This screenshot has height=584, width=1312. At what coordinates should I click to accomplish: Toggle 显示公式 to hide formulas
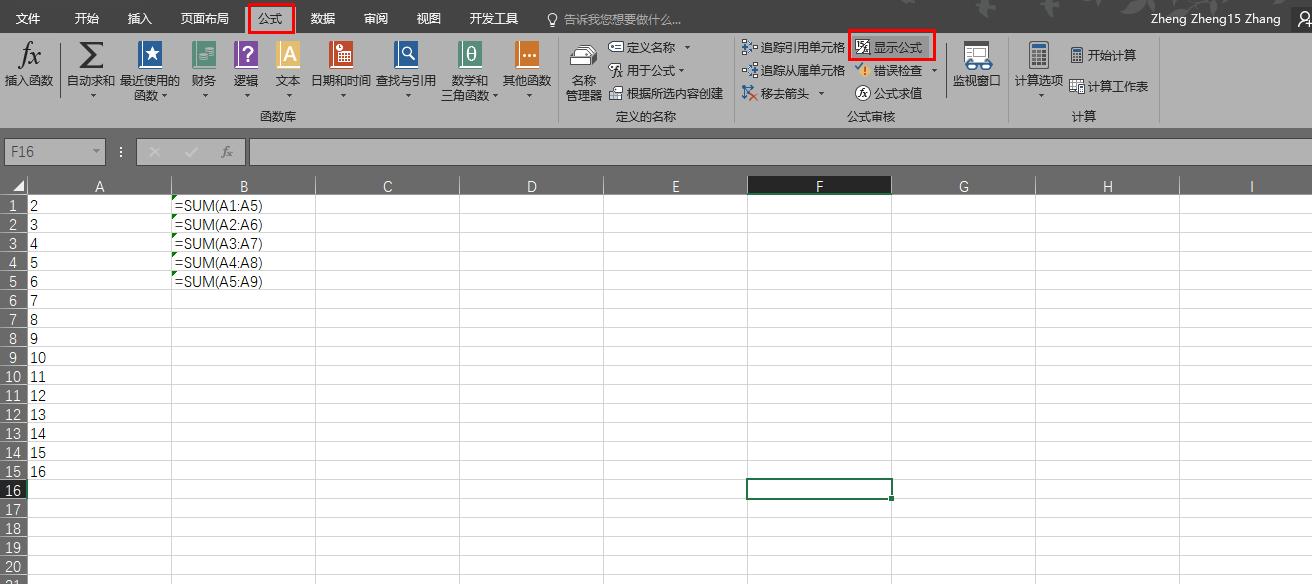(892, 45)
